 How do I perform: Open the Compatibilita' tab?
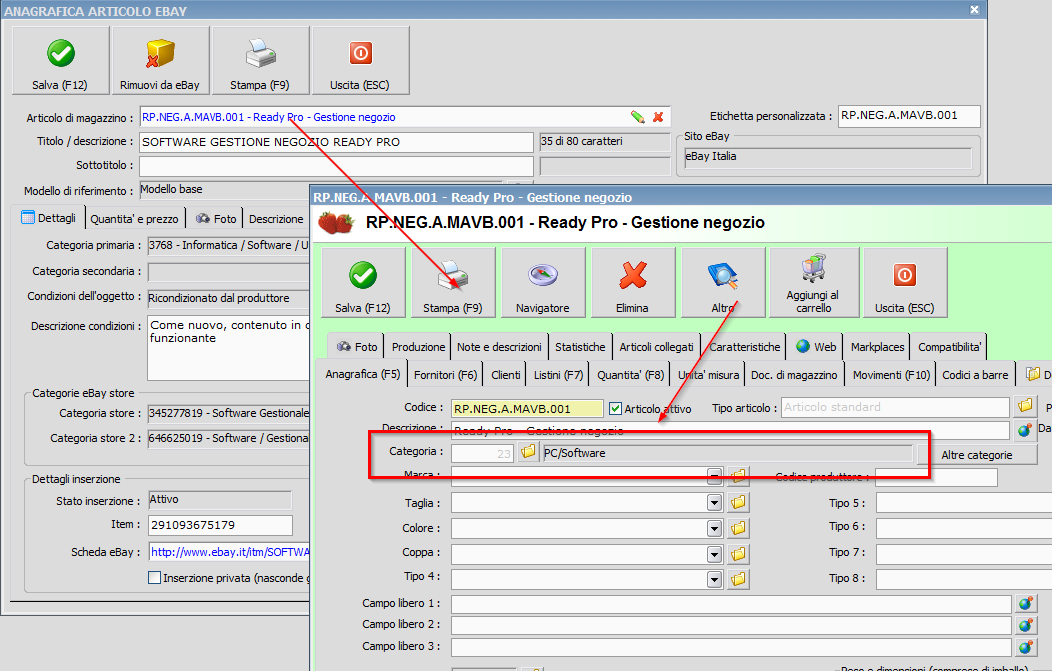coord(949,347)
